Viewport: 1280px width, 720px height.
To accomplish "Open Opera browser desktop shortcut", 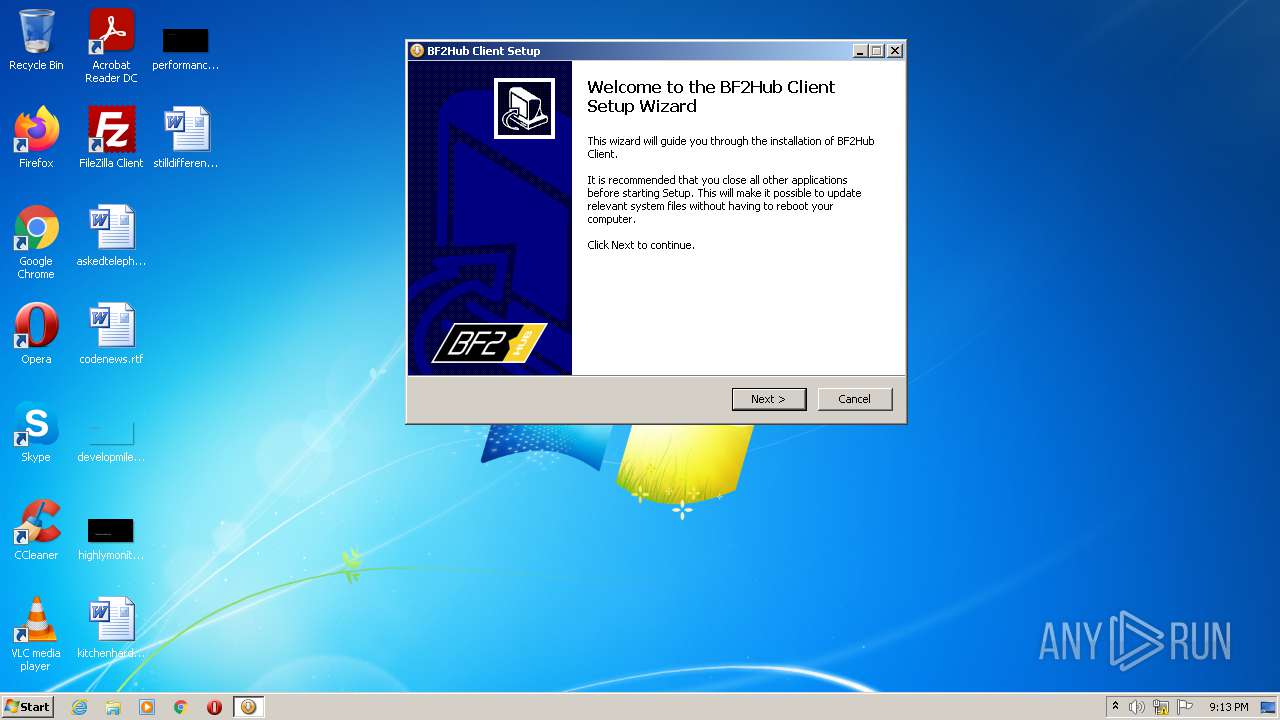I will click(x=36, y=334).
